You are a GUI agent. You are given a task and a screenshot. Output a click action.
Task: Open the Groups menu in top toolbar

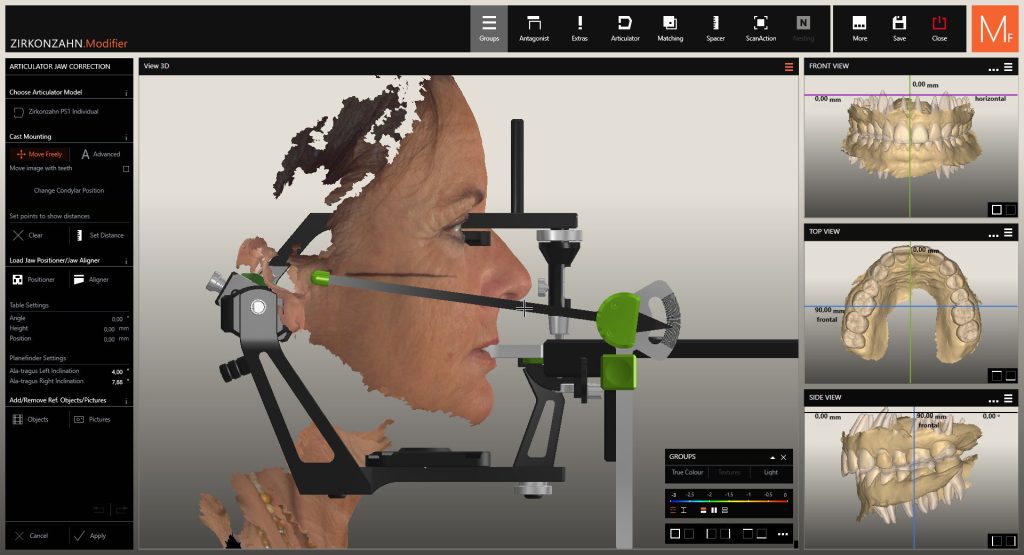point(489,27)
